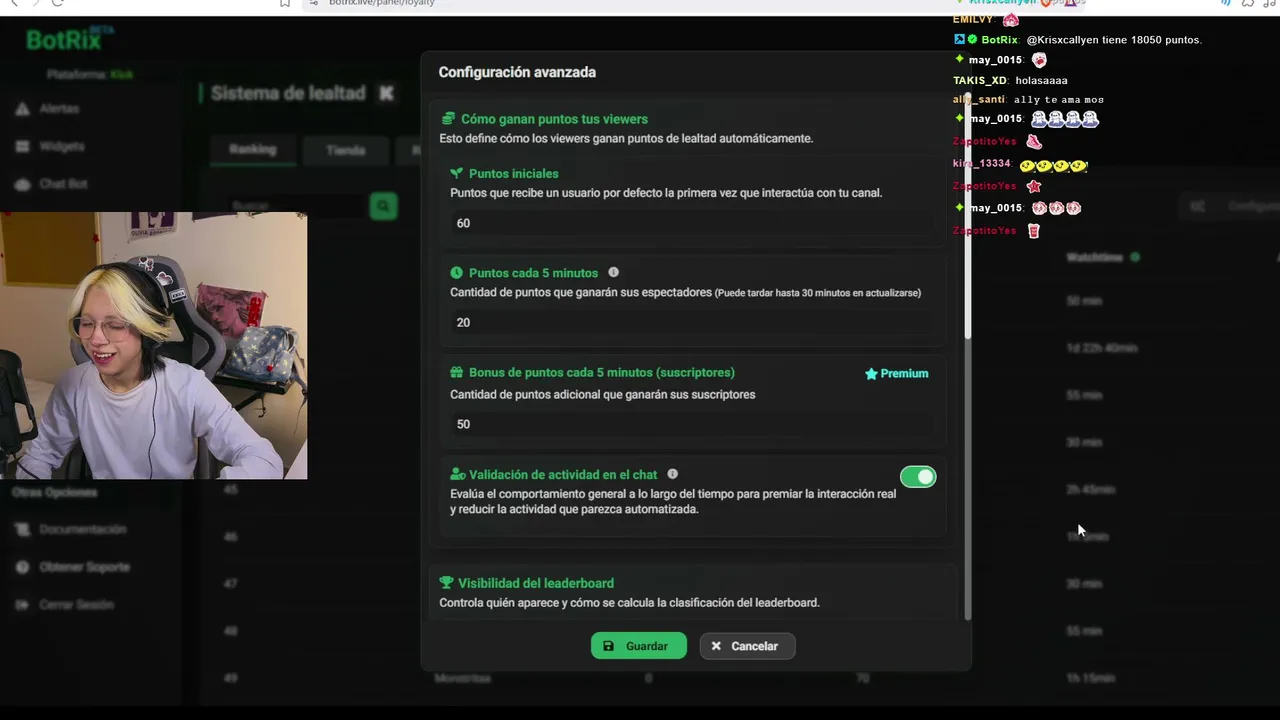Click the Kick logo beside Sistema de lealtad
Screen dimensions: 1280x720
tap(387, 93)
